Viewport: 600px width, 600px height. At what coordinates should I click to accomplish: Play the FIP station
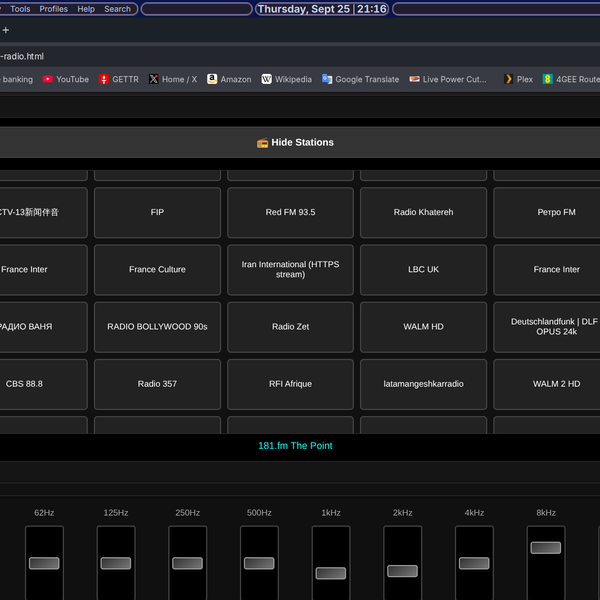coord(157,212)
